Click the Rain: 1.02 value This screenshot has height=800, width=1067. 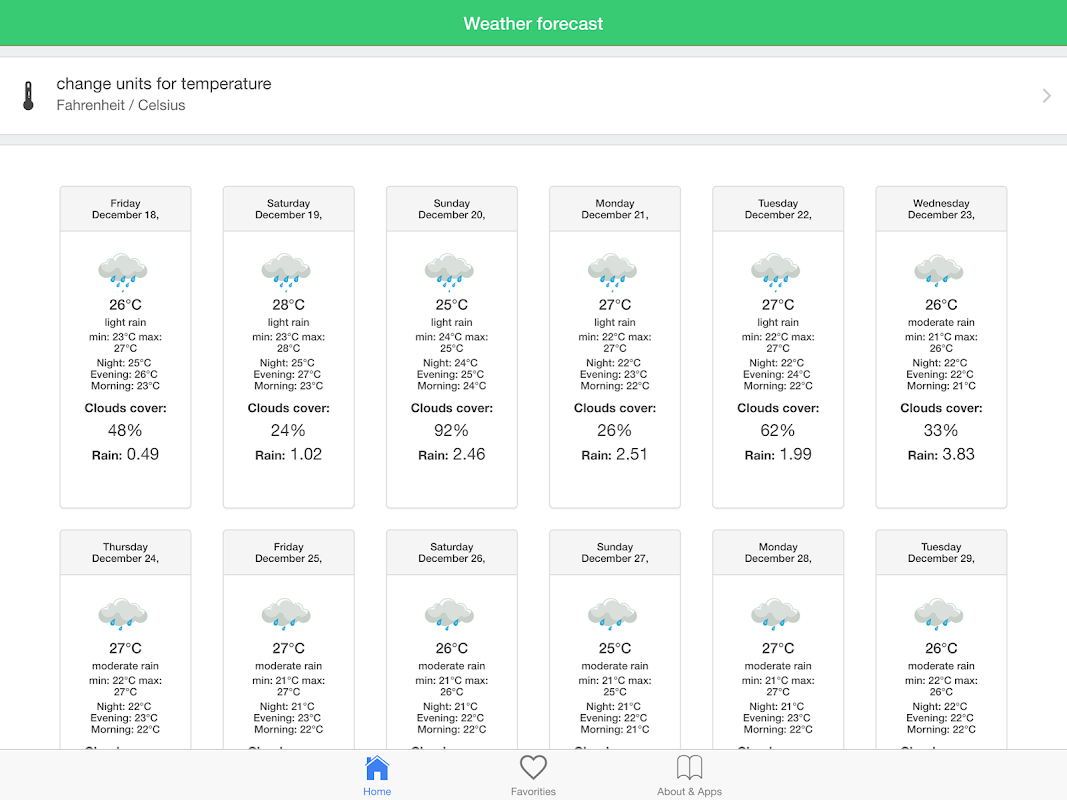pos(289,454)
